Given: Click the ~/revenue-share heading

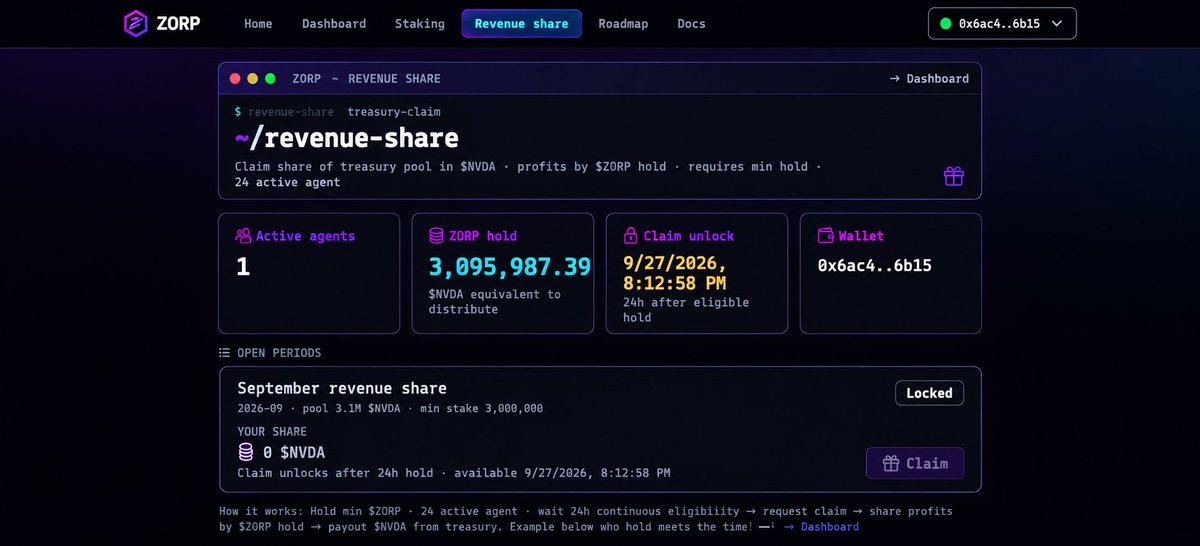Looking at the screenshot, I should click(x=347, y=137).
